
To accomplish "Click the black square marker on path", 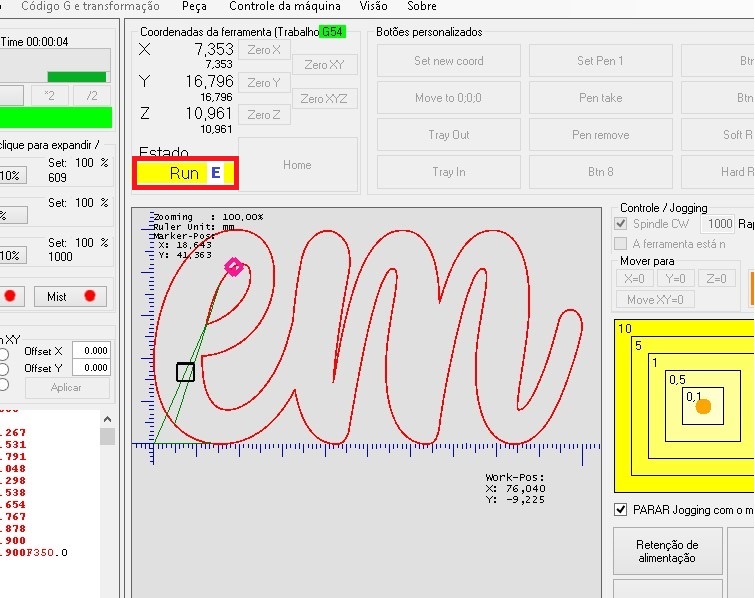I will pos(185,372).
